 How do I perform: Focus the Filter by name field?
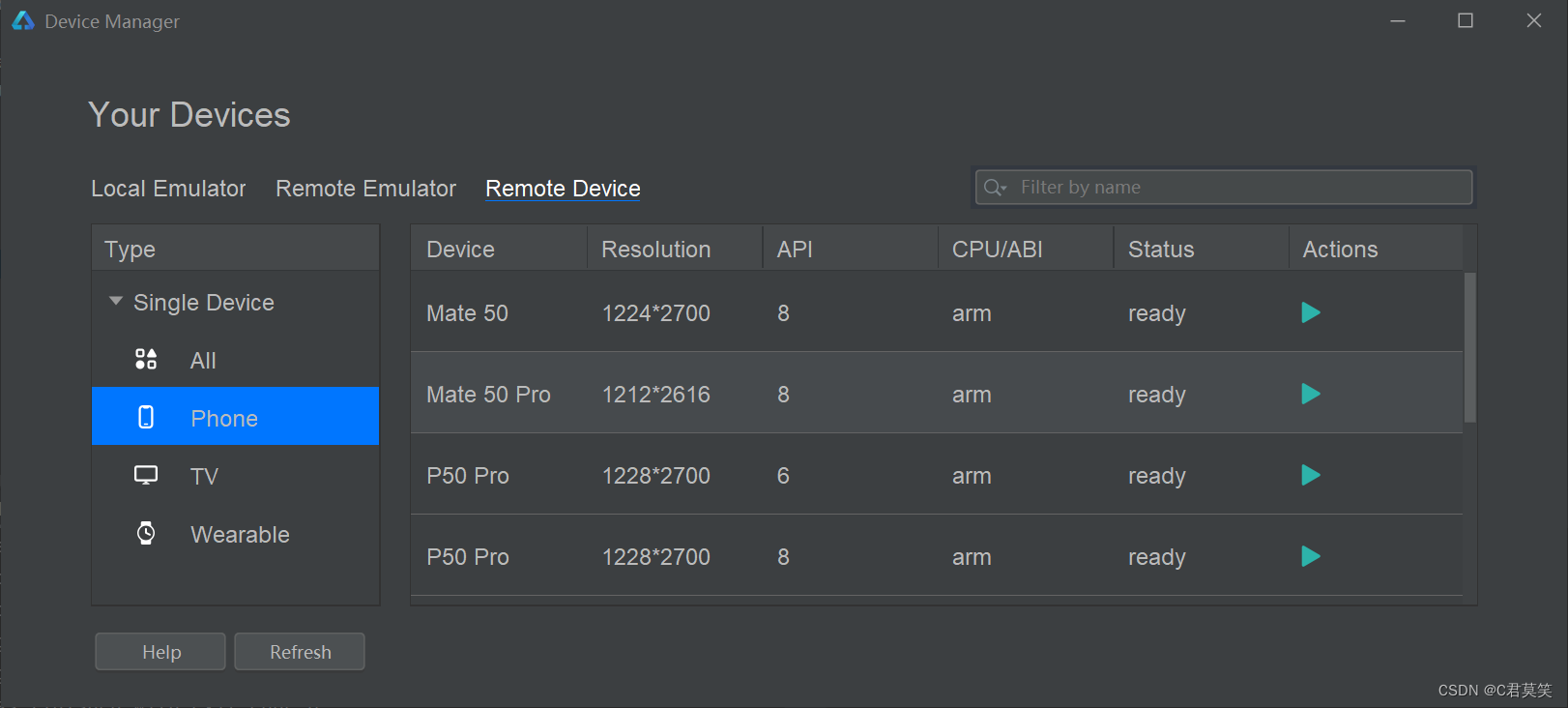point(1224,187)
